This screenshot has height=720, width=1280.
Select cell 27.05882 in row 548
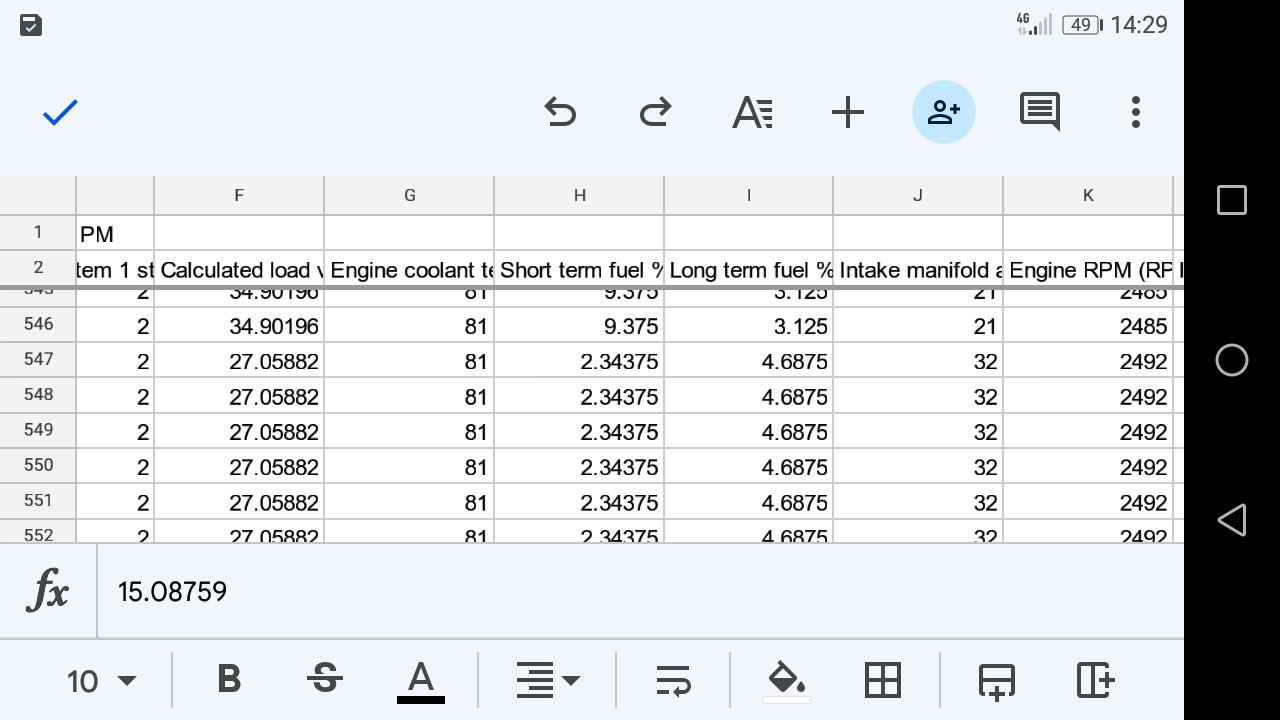[x=239, y=396]
